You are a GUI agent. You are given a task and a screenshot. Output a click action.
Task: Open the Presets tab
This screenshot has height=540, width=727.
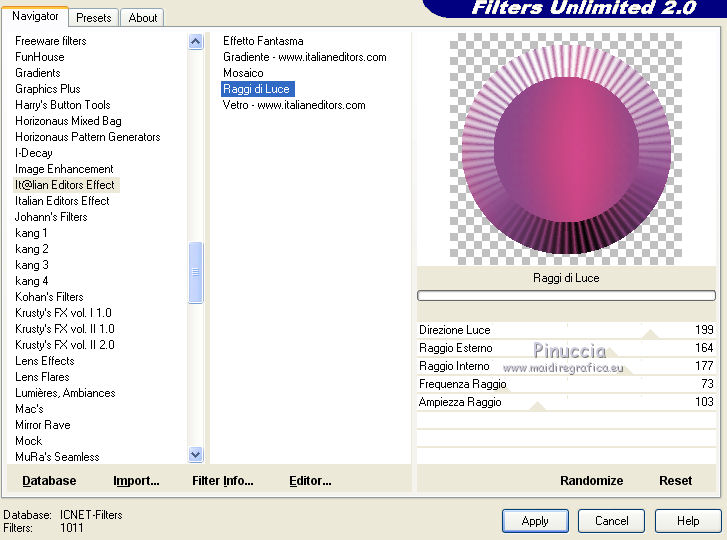(x=94, y=18)
